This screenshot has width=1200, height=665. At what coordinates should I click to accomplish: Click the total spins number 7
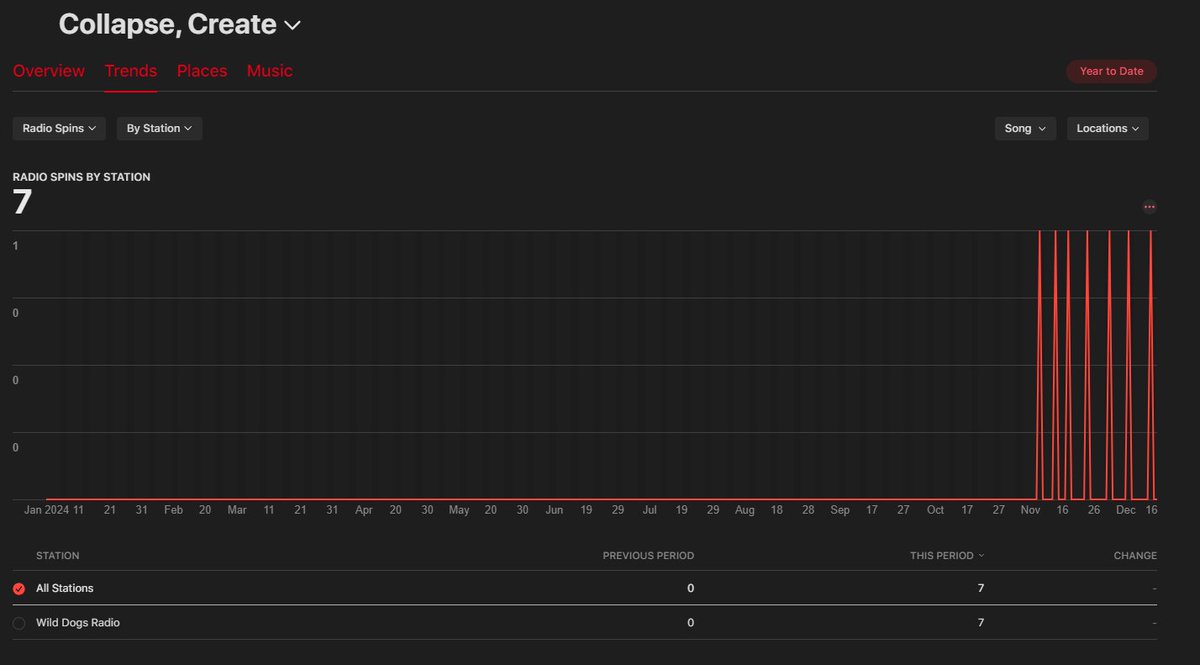[x=22, y=203]
